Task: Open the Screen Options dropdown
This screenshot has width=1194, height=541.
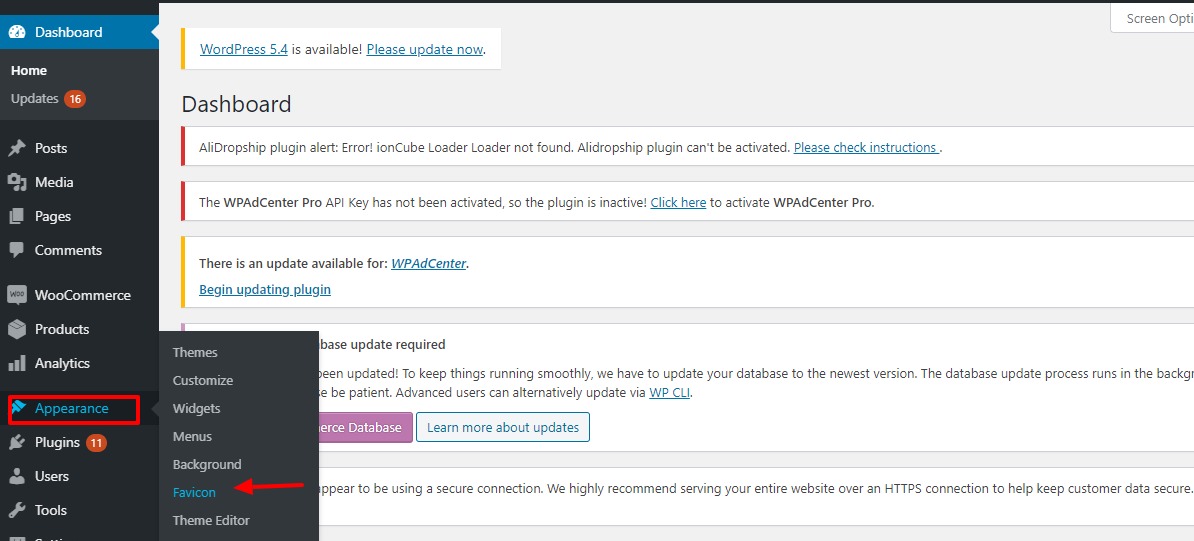Action: [1156, 18]
